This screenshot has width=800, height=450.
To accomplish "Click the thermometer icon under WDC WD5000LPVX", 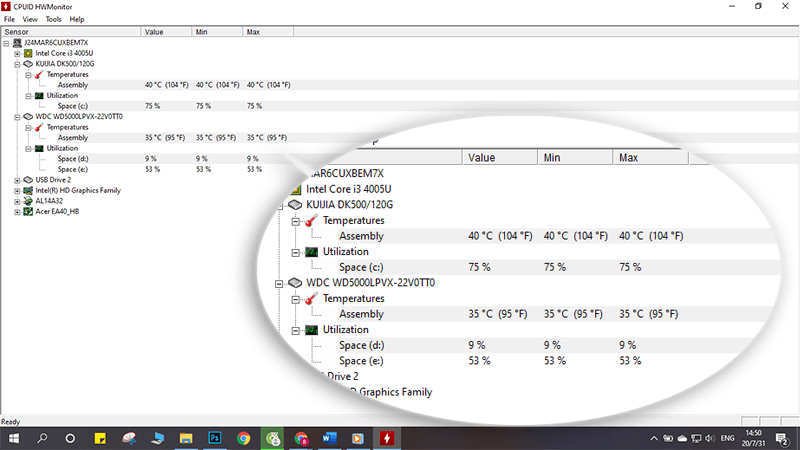I will (x=39, y=127).
